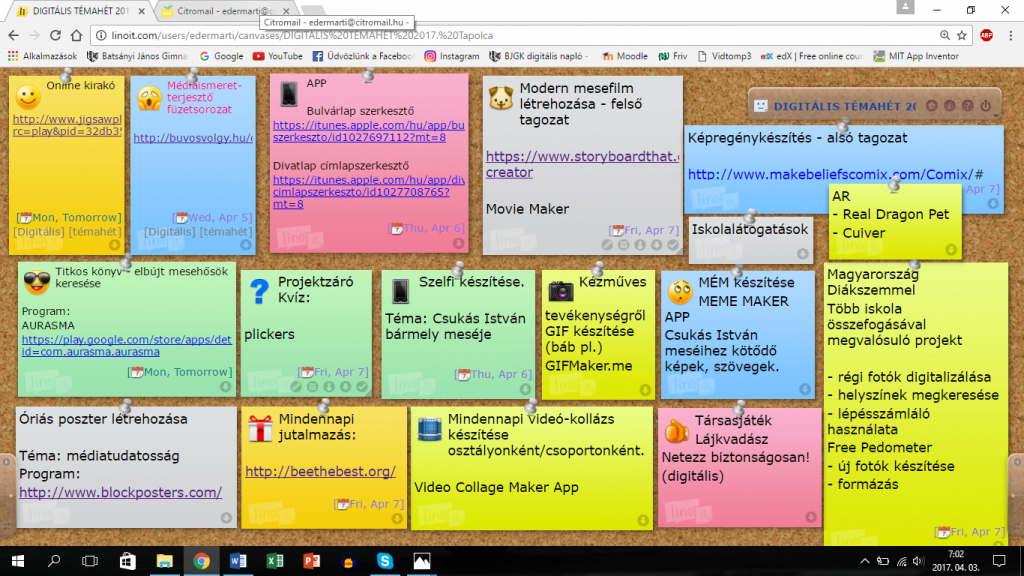The image size is (1024, 576).
Task: Click the send-to-user icon on Modern mesefilm sticky
Action: click(640, 245)
